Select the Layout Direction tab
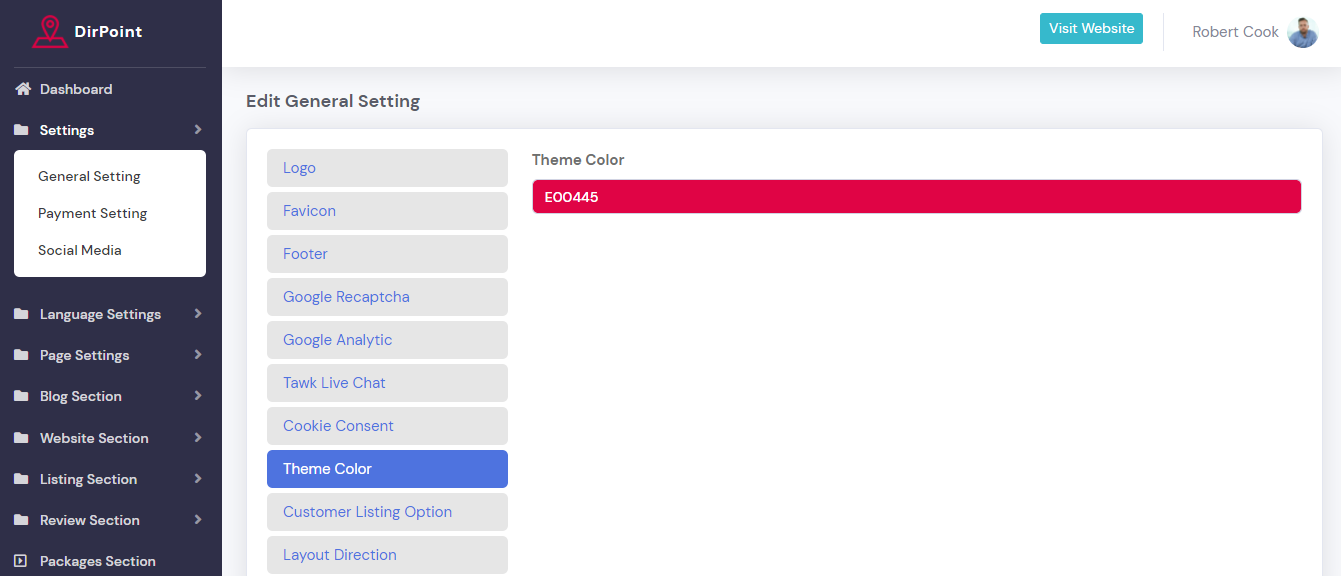Image resolution: width=1341 pixels, height=576 pixels. tap(387, 555)
